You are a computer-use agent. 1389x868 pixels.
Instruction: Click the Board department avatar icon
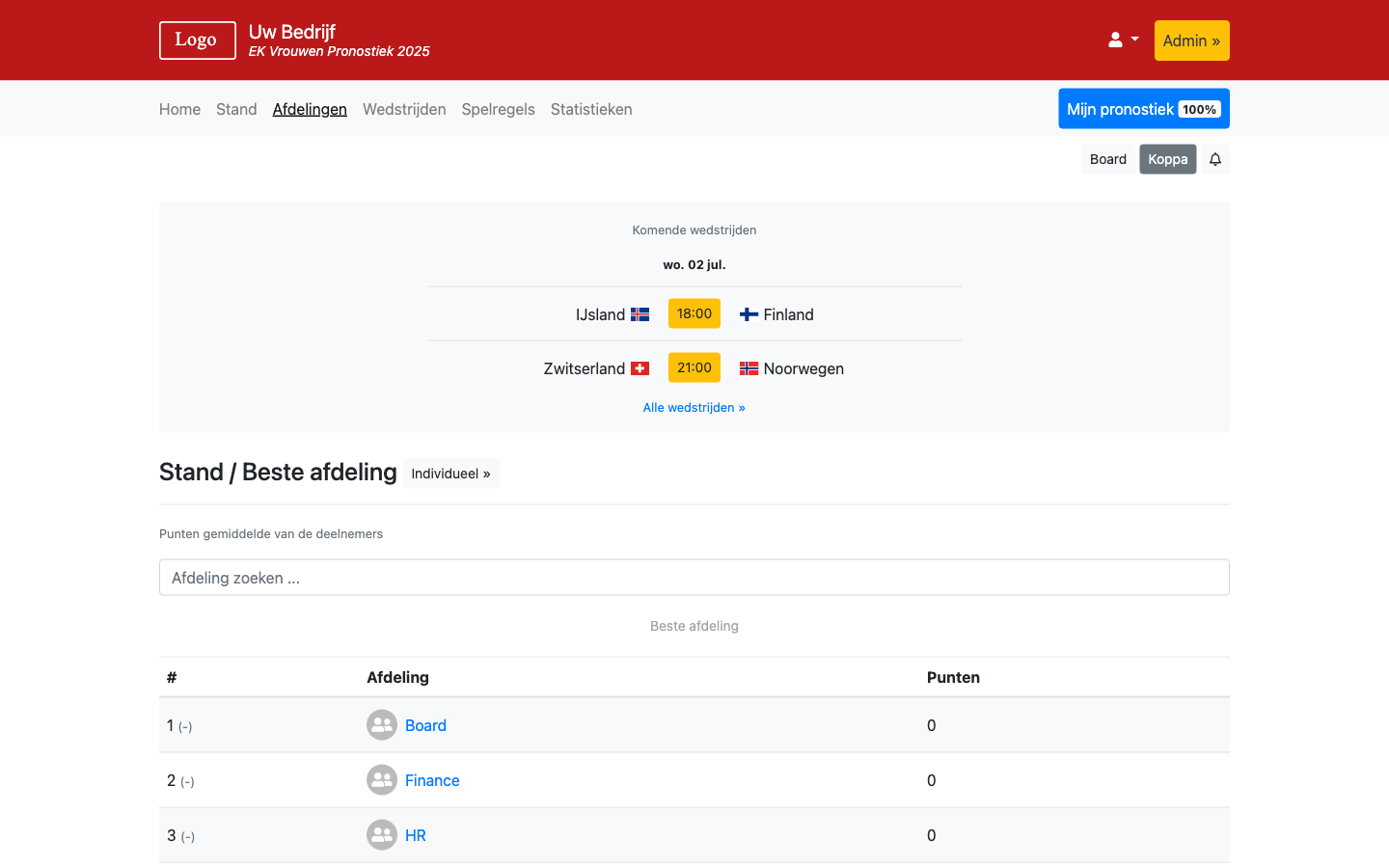382,725
